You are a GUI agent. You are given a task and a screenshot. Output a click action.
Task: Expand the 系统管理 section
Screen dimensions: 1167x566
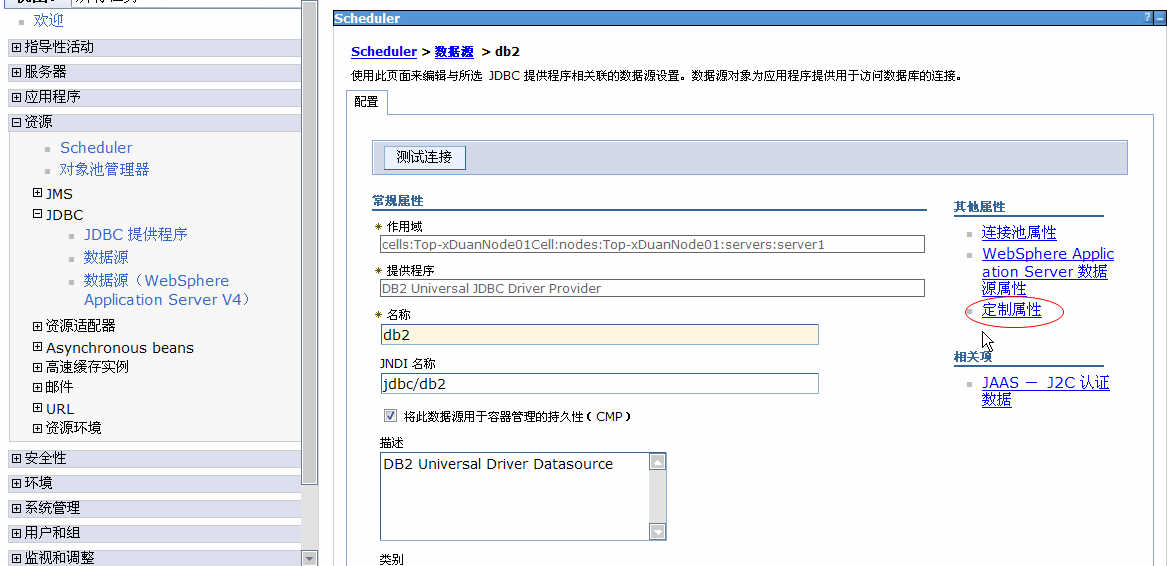click(x=16, y=508)
